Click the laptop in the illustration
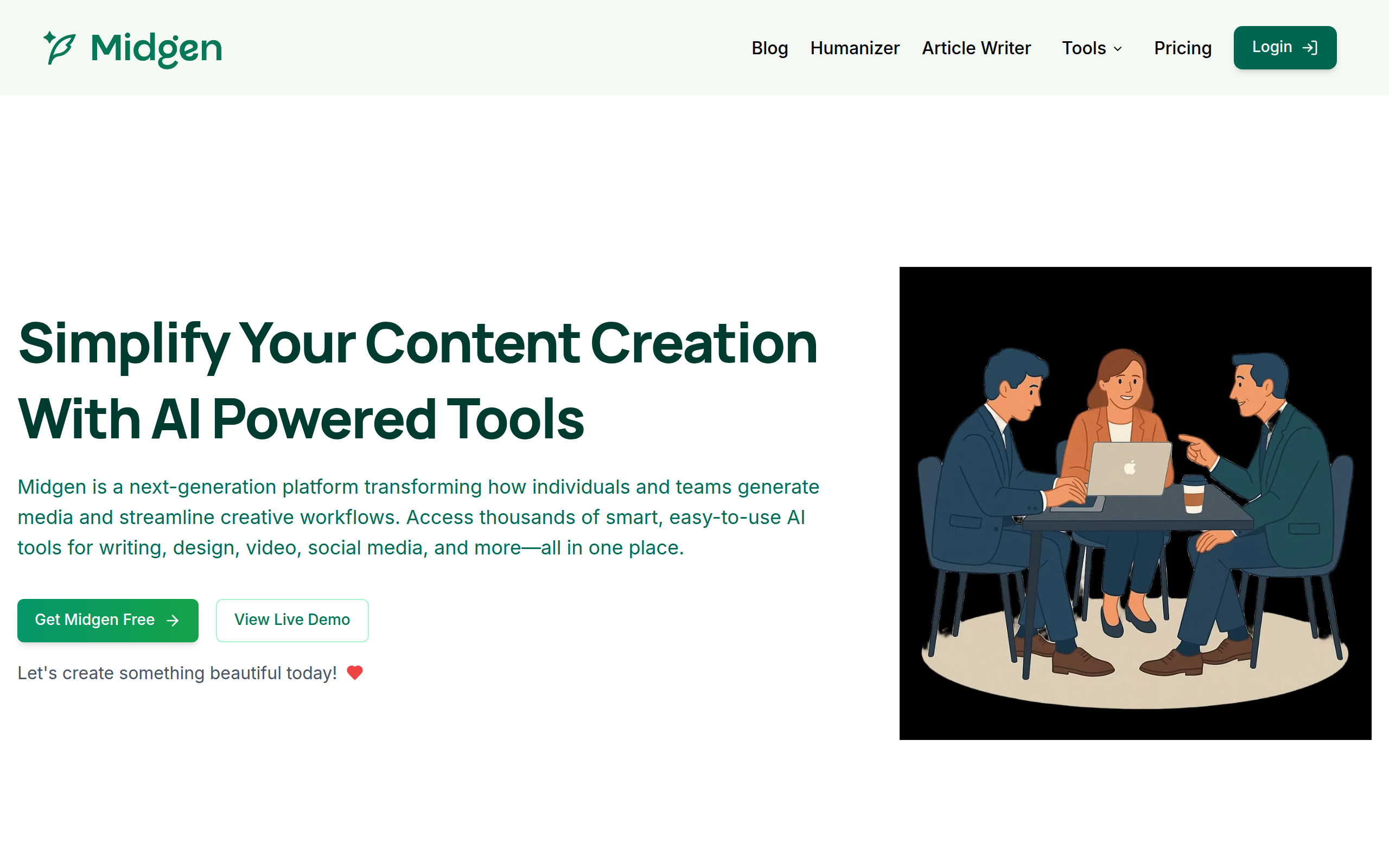Image resolution: width=1389 pixels, height=868 pixels. click(1129, 468)
